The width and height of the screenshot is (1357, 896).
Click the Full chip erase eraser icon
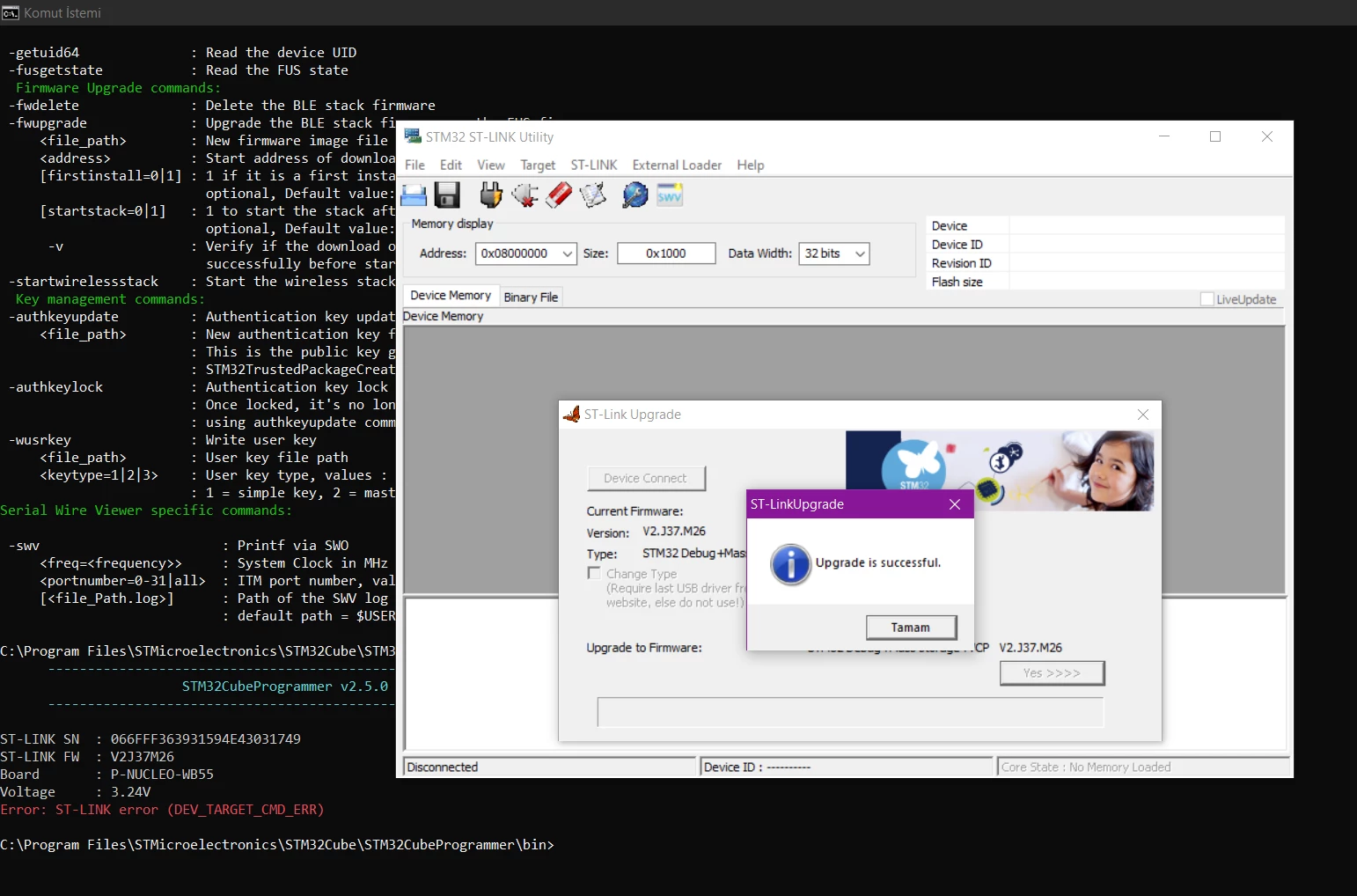coord(559,195)
